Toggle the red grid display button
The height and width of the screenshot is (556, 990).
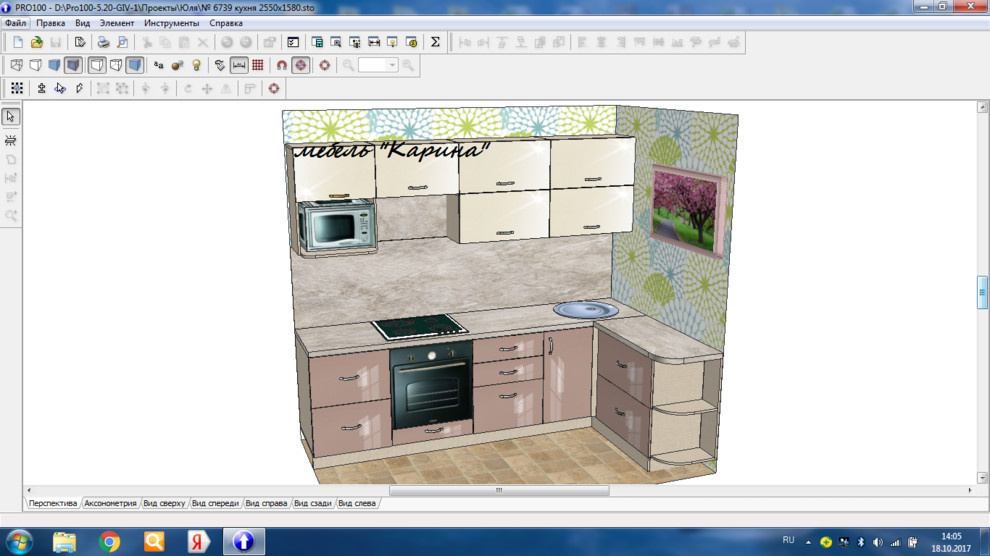[258, 65]
